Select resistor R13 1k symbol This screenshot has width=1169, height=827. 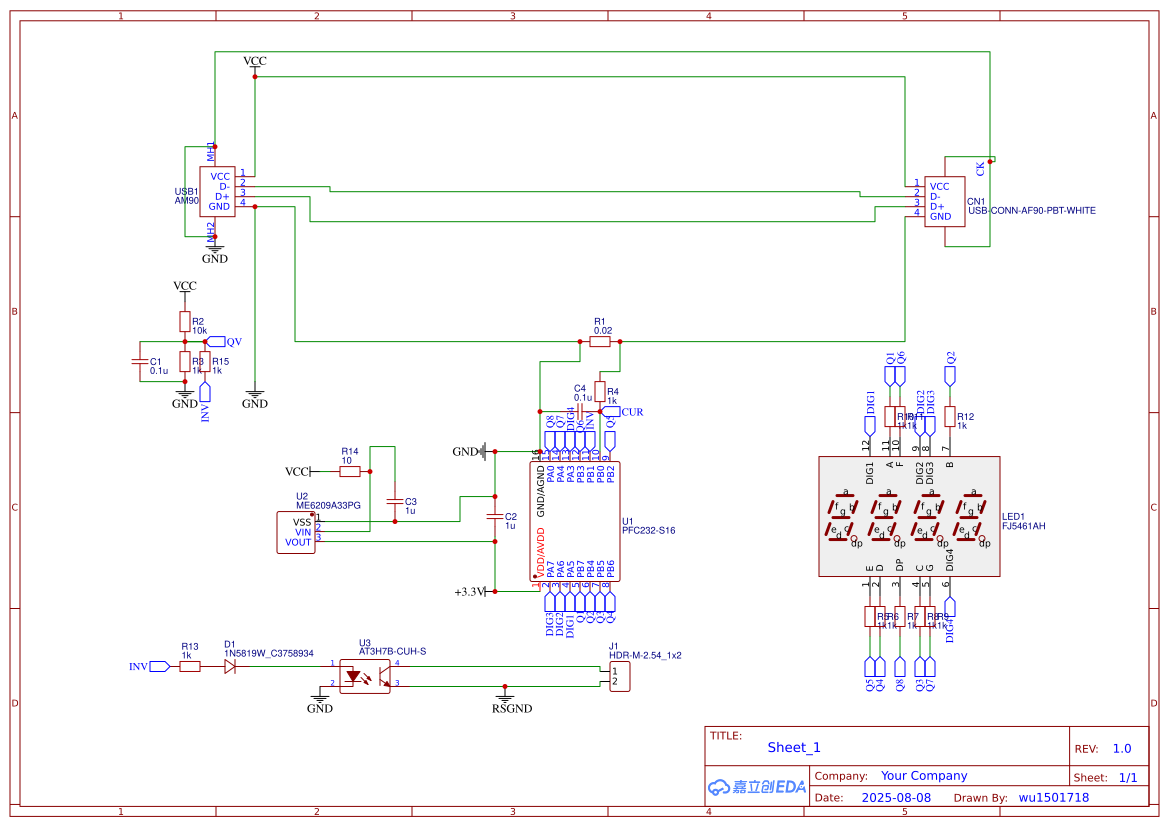click(x=189, y=667)
